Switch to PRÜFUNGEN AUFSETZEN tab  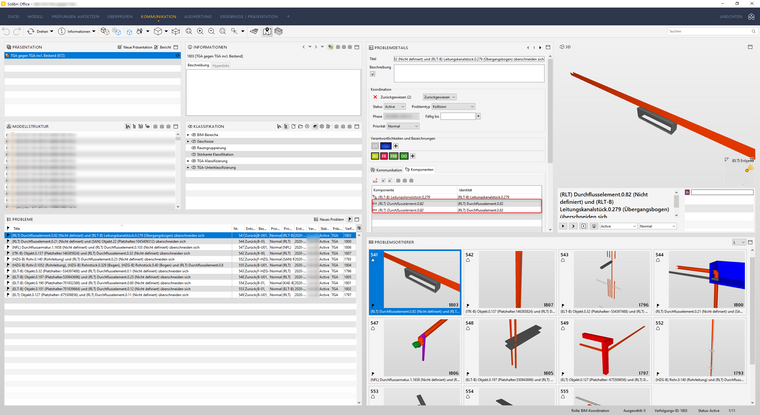pos(75,16)
